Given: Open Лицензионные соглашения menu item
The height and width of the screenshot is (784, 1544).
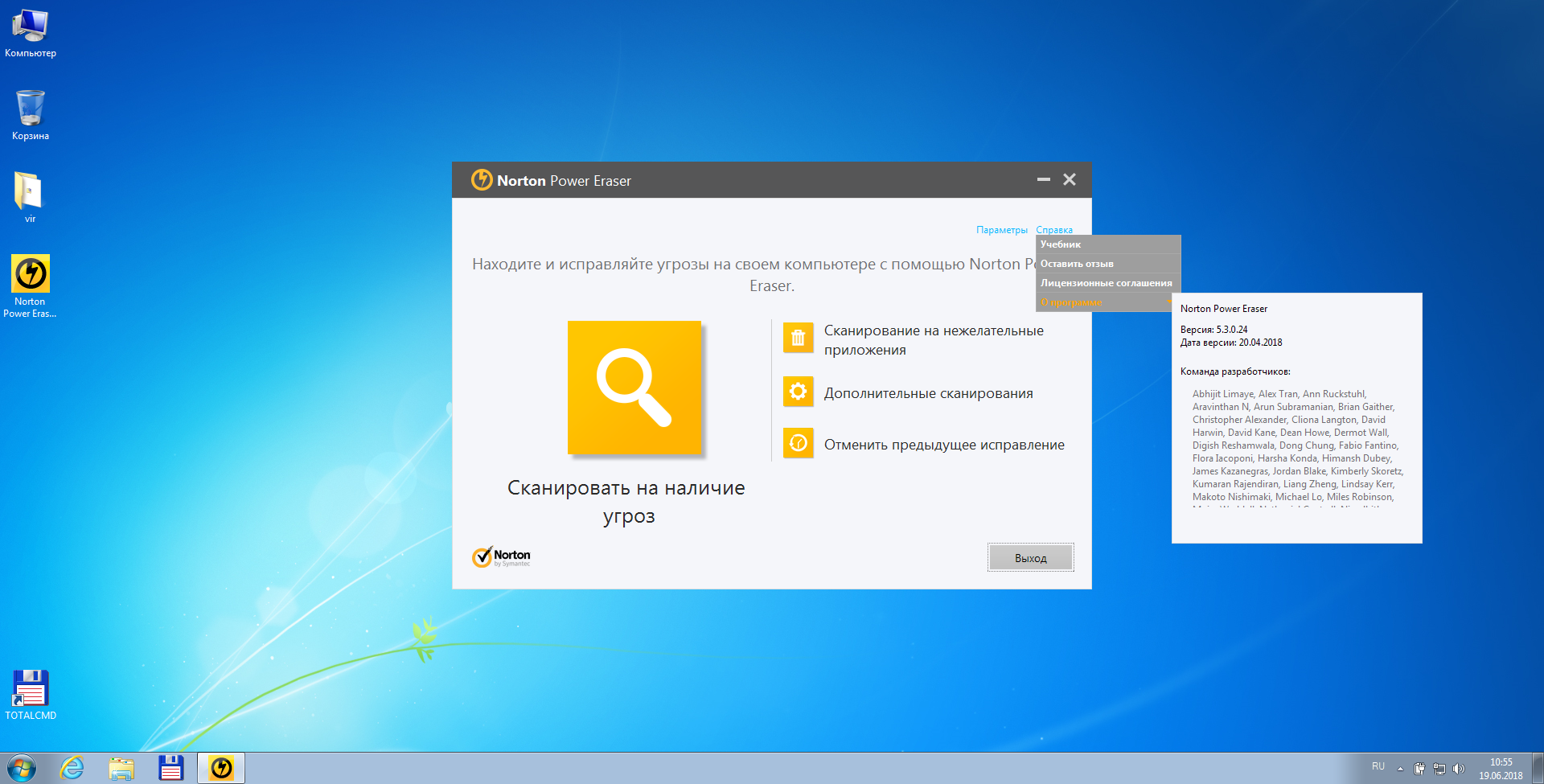Looking at the screenshot, I should point(1108,283).
